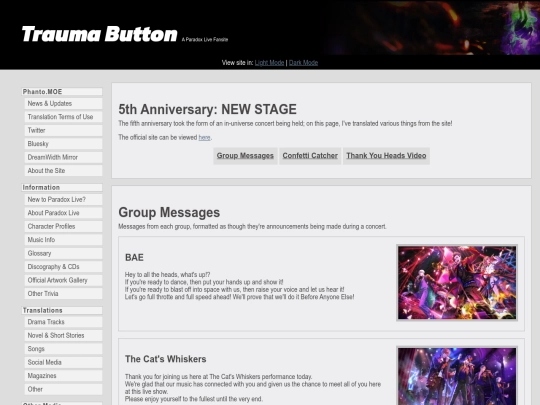This screenshot has width=540, height=405.
Task: Open Drama Tracks translations
Action: coord(63,322)
